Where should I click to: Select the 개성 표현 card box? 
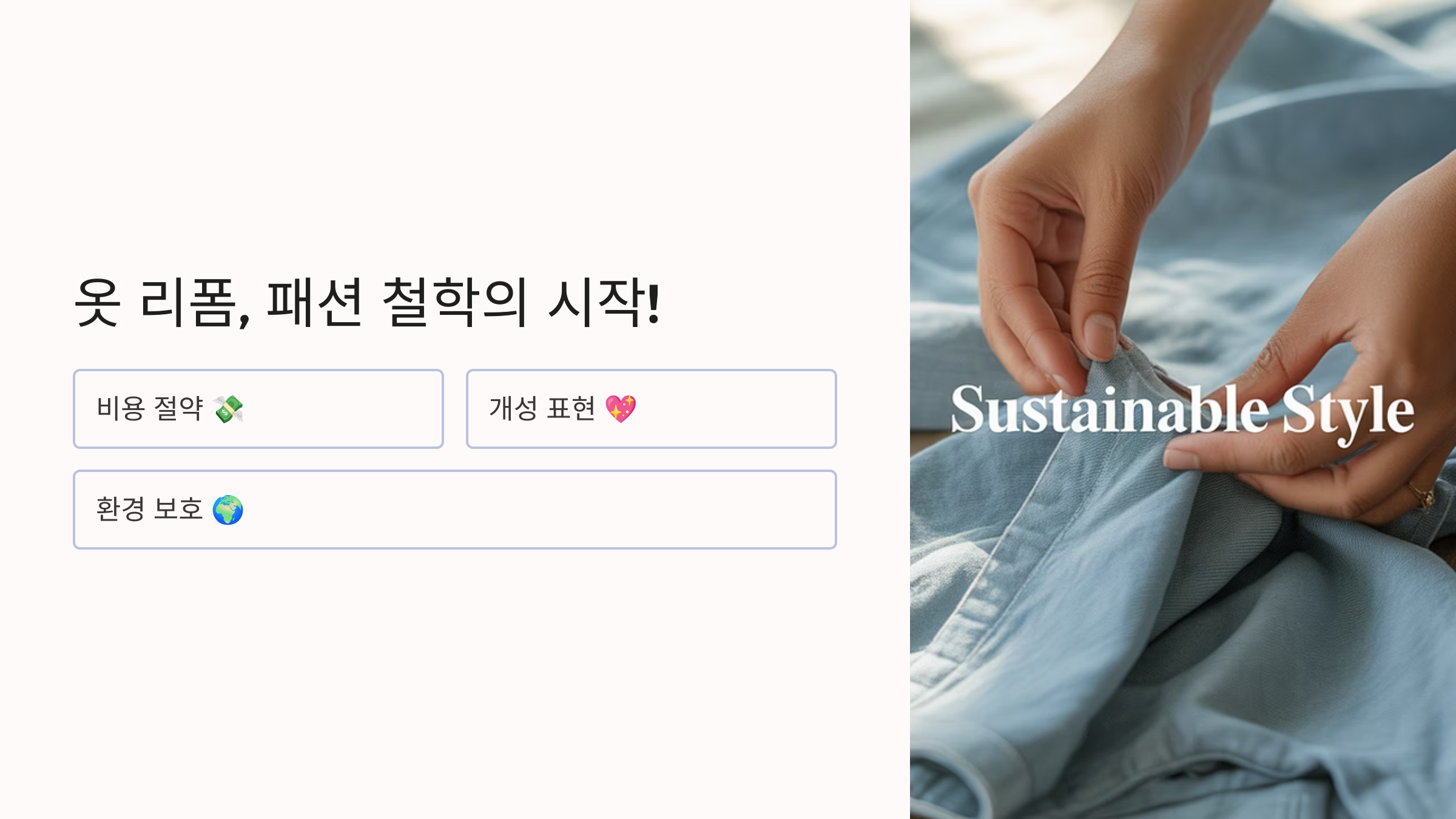pos(651,409)
